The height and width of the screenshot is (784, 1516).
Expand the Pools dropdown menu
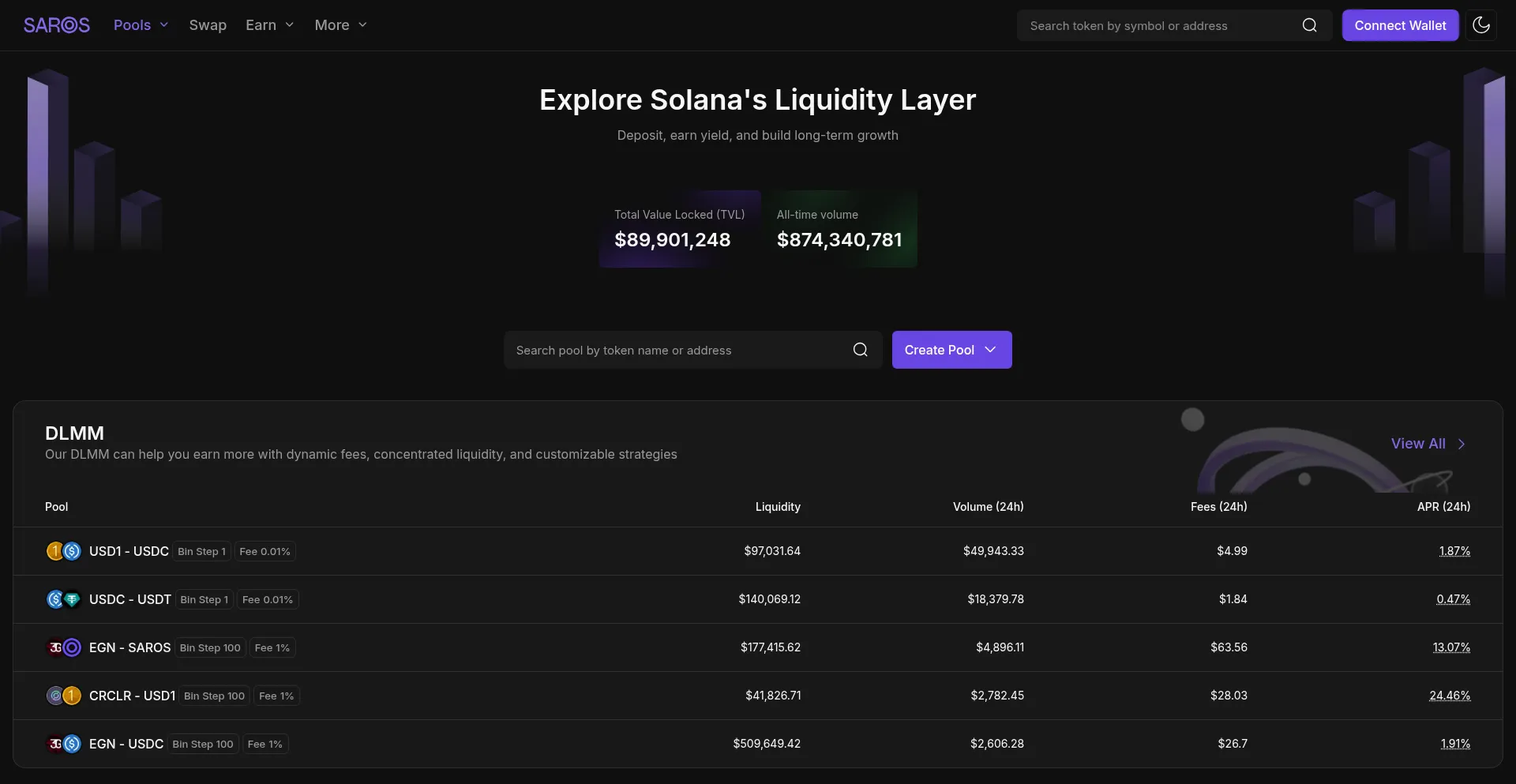click(141, 25)
